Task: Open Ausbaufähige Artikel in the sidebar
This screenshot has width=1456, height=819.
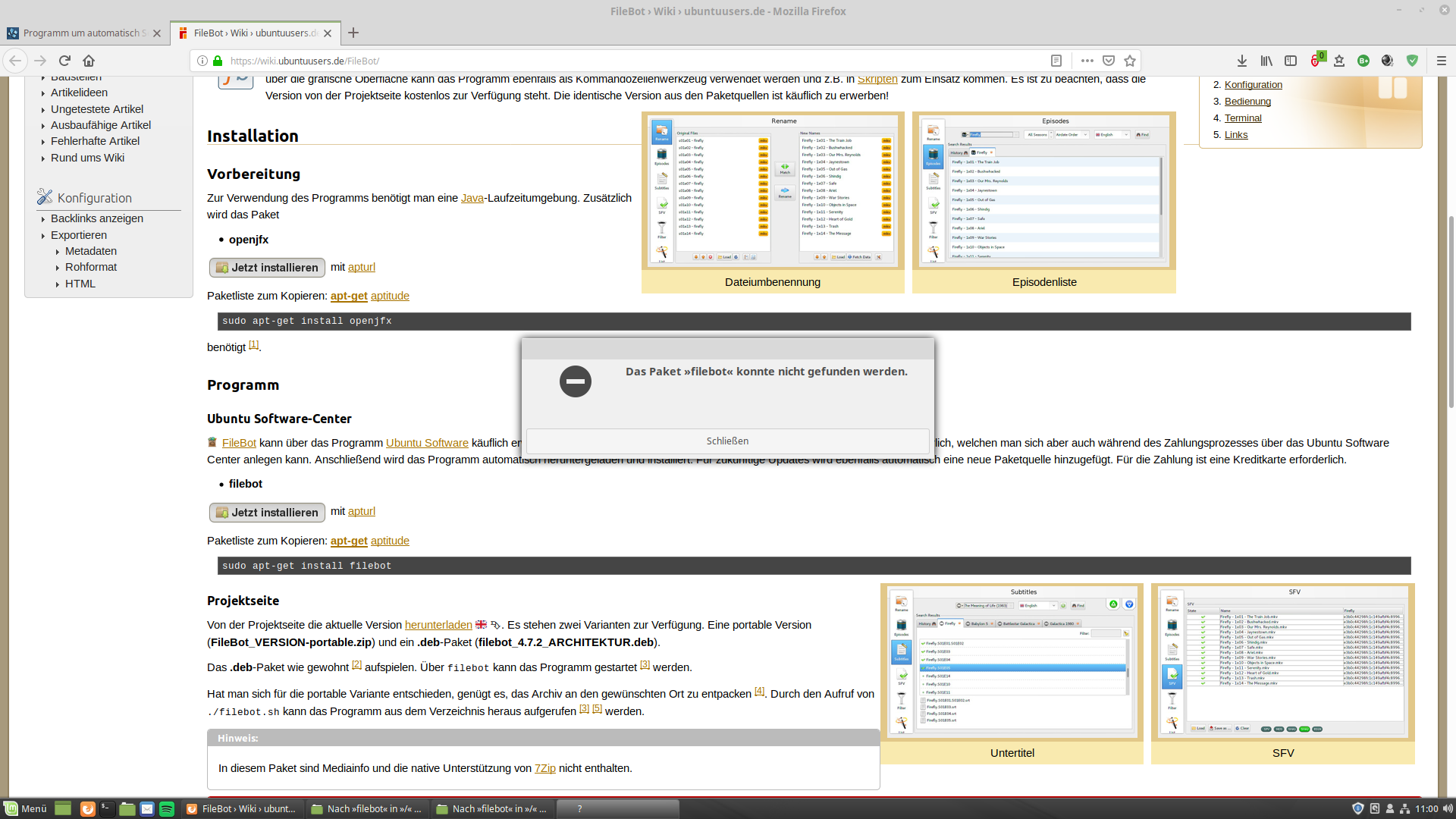Action: 101,125
